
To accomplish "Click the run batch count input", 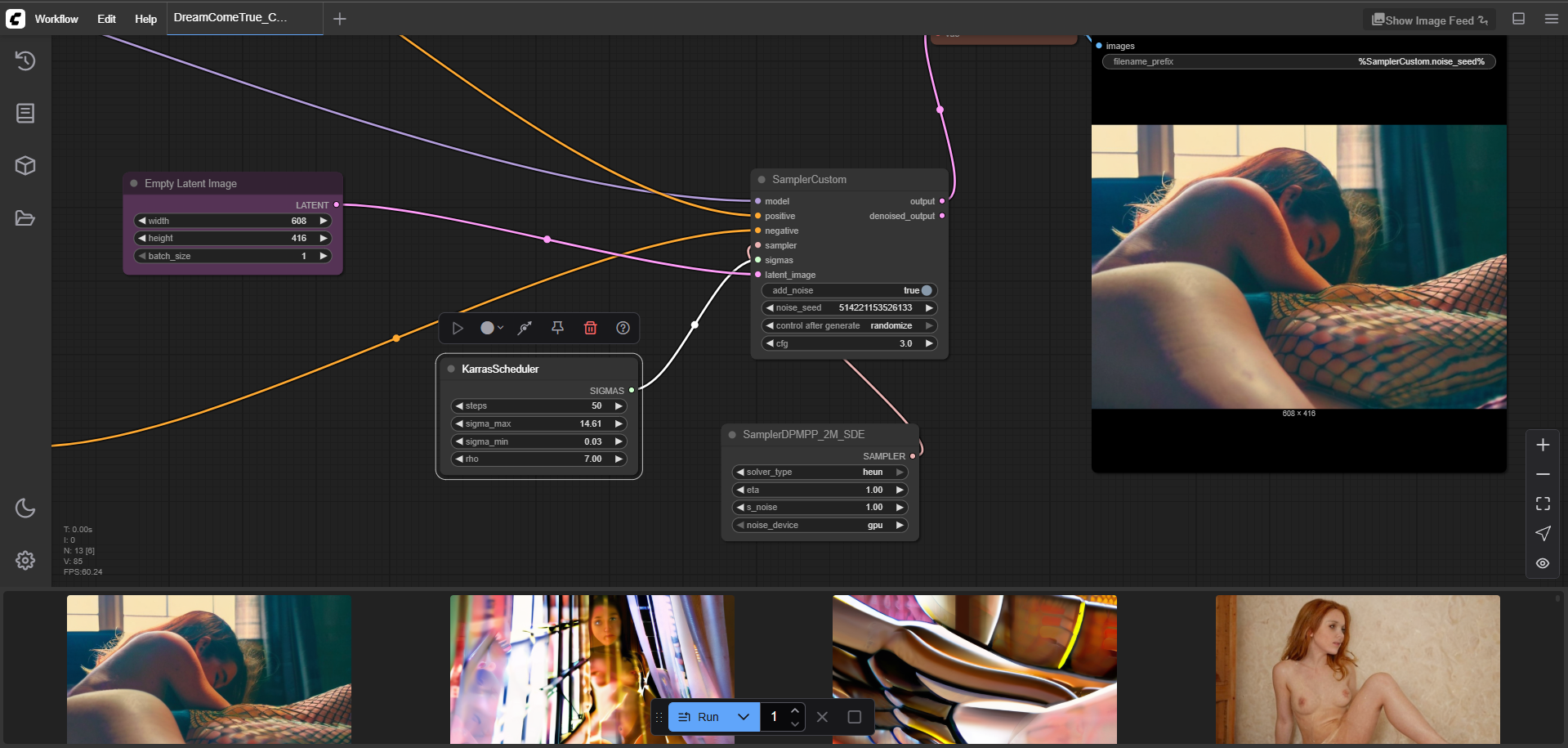I will tap(774, 717).
